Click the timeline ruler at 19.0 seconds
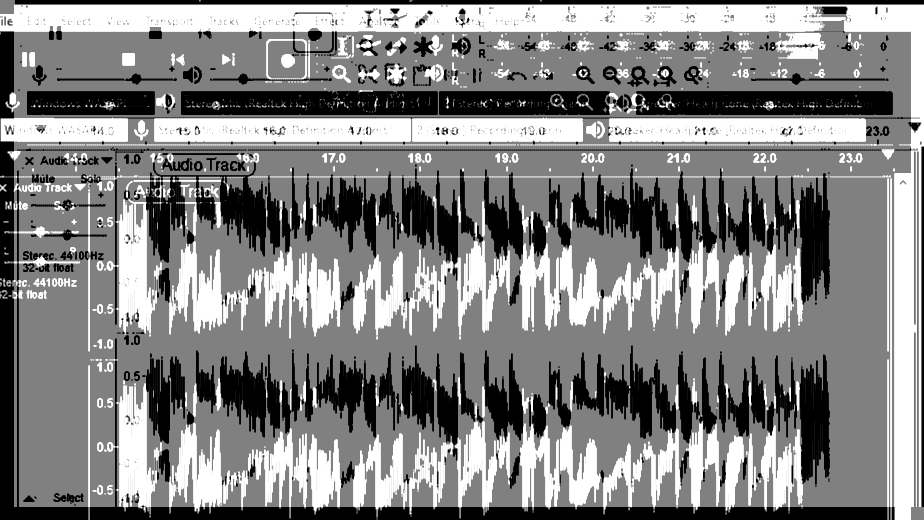Image resolution: width=924 pixels, height=520 pixels. 506,158
